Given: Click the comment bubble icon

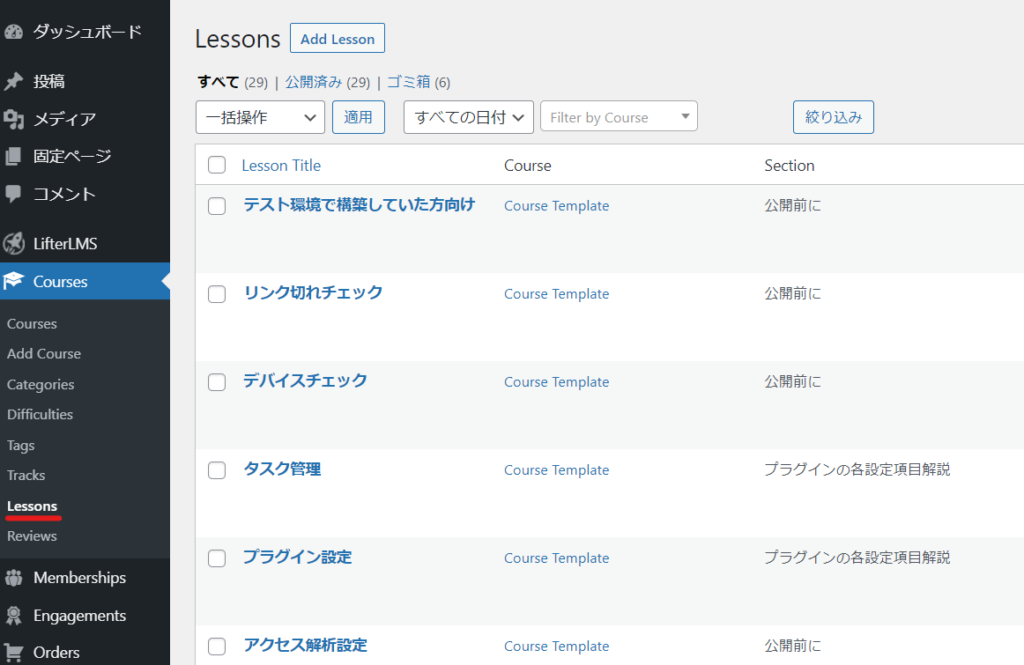Looking at the screenshot, I should pyautogui.click(x=13, y=194).
